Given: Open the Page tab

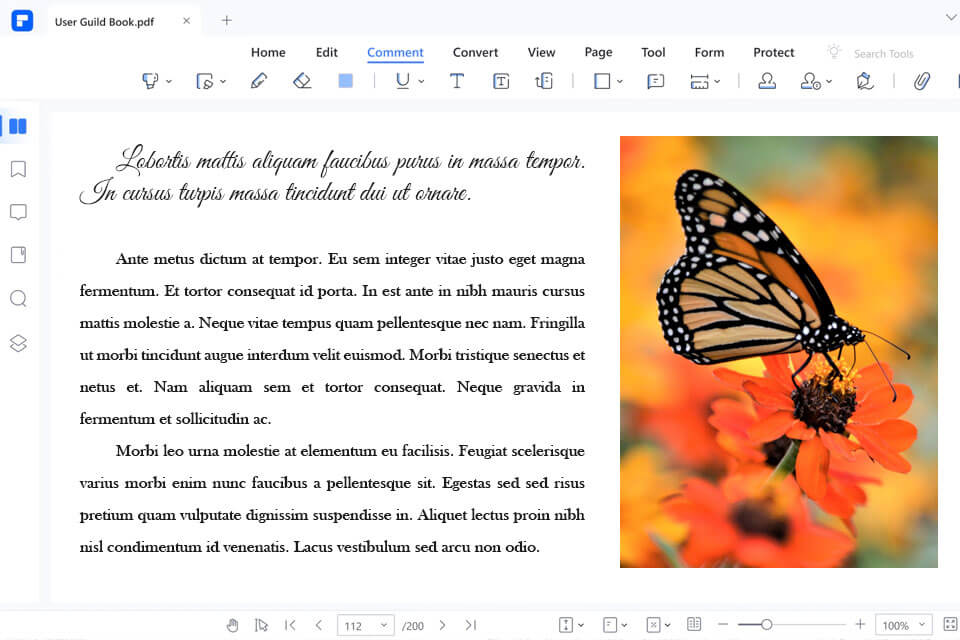Looking at the screenshot, I should (x=598, y=53).
